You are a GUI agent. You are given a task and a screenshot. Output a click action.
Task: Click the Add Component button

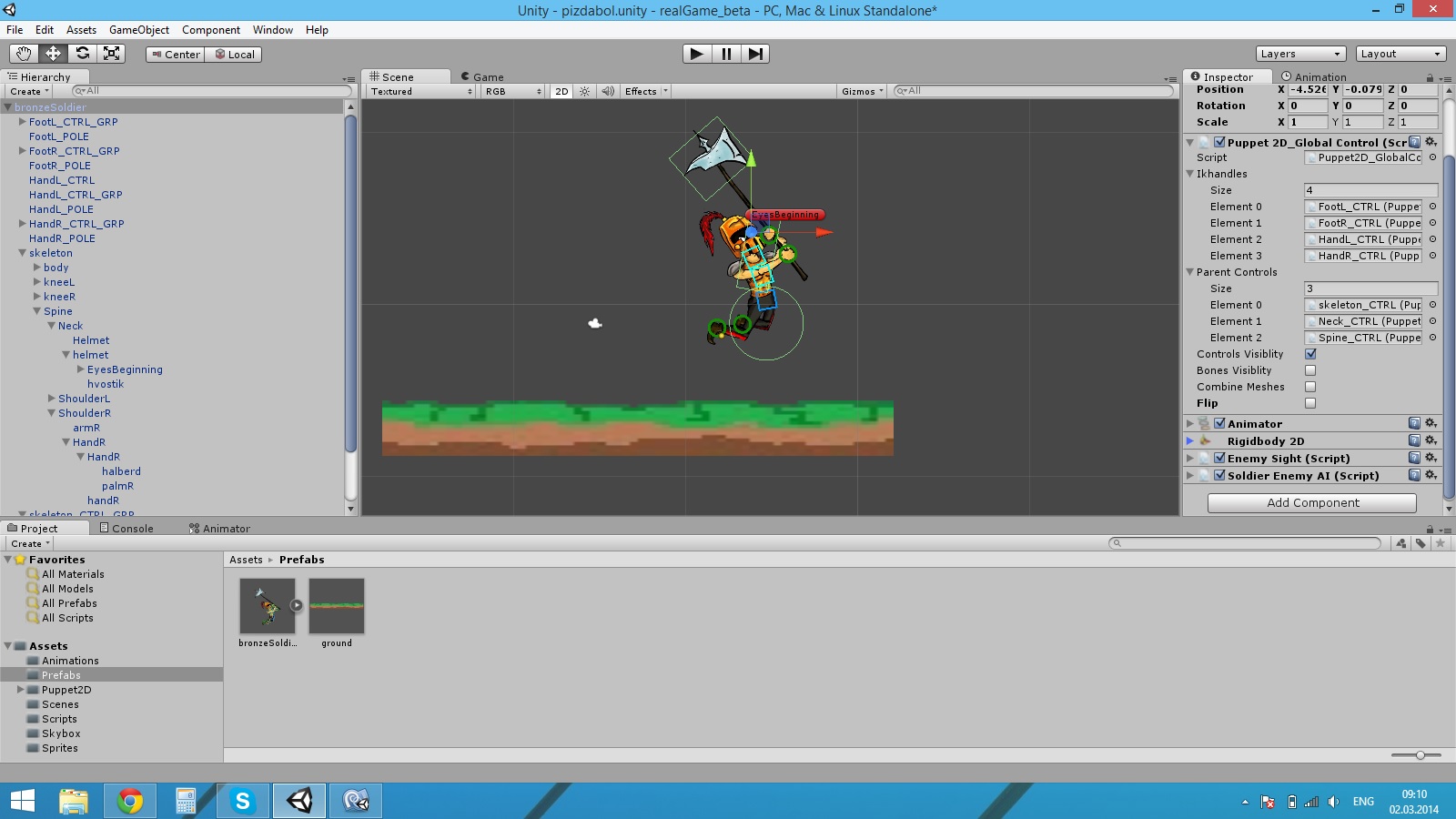pos(1314,502)
